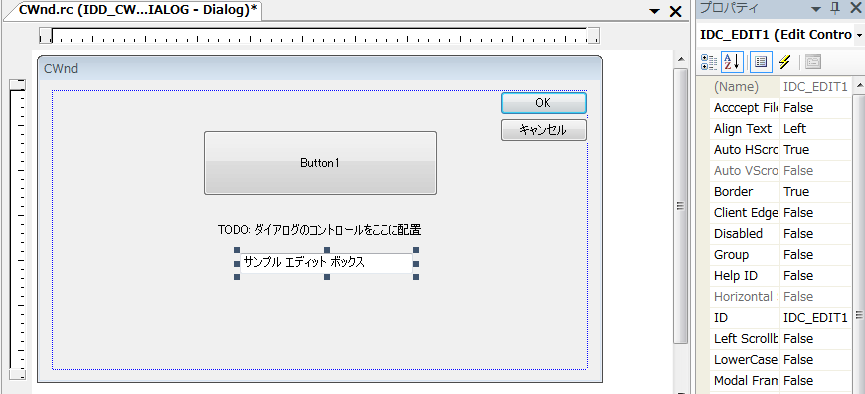The width and height of the screenshot is (865, 394).
Task: Grab the top-center sizing handle of the edit box
Action: 327,250
